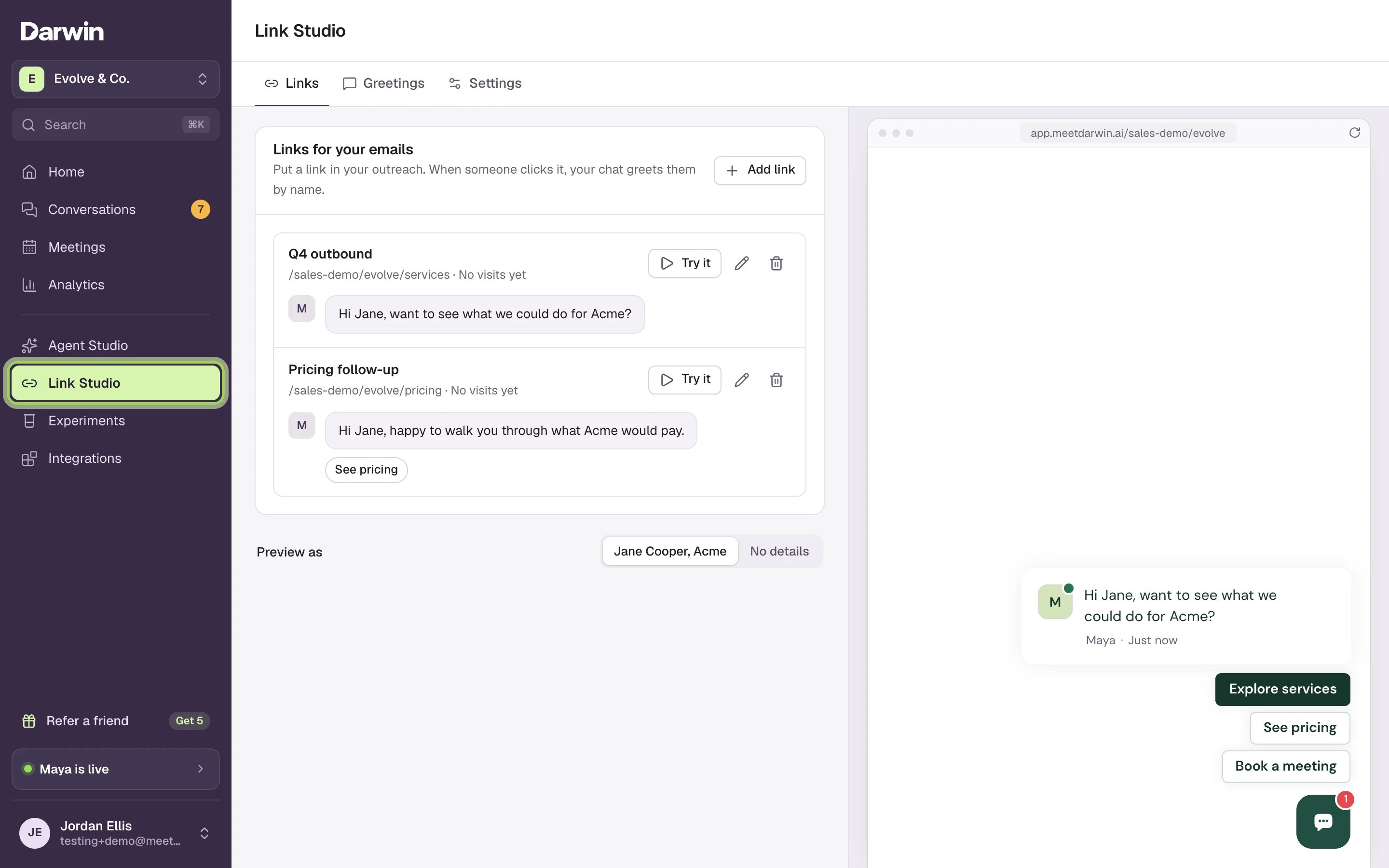Open the chat widget launcher

click(x=1323, y=822)
